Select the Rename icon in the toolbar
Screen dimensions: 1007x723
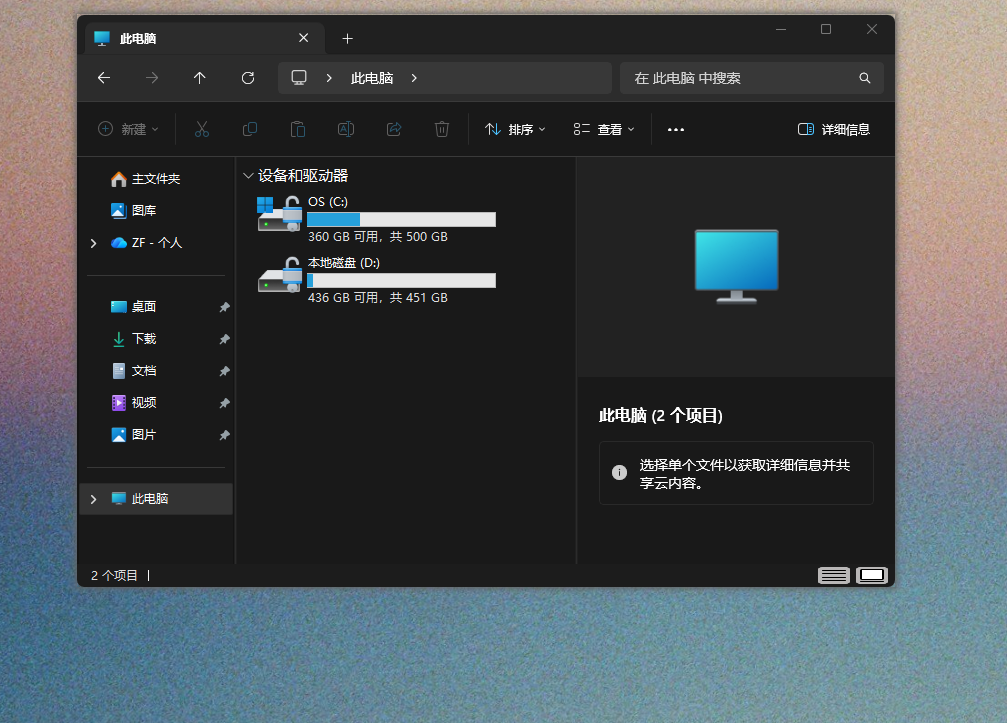(x=345, y=129)
